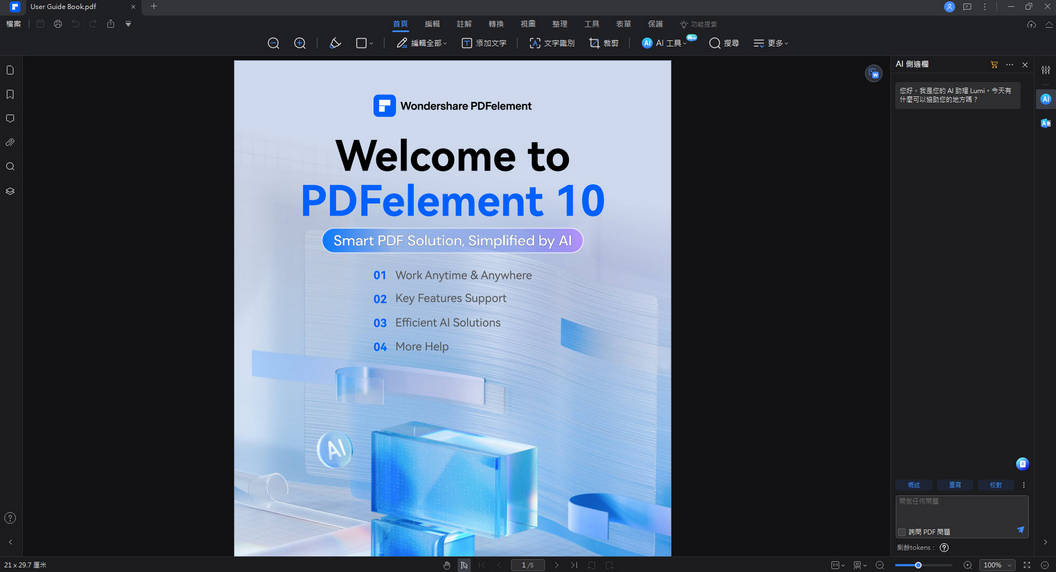1056x572 pixels.
Task: Open the bookmarks panel in left sidebar
Action: [10, 94]
